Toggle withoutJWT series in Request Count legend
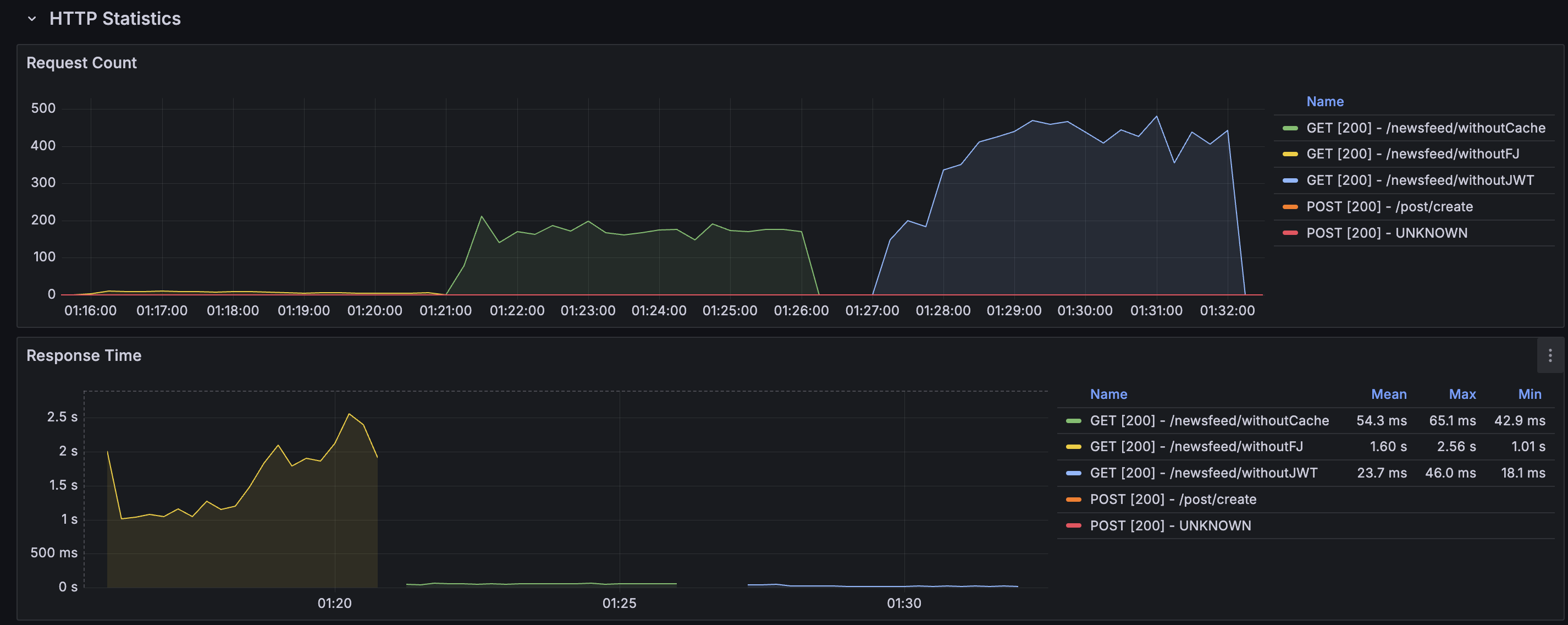Screen dimensions: 1568x625 [x=1420, y=180]
